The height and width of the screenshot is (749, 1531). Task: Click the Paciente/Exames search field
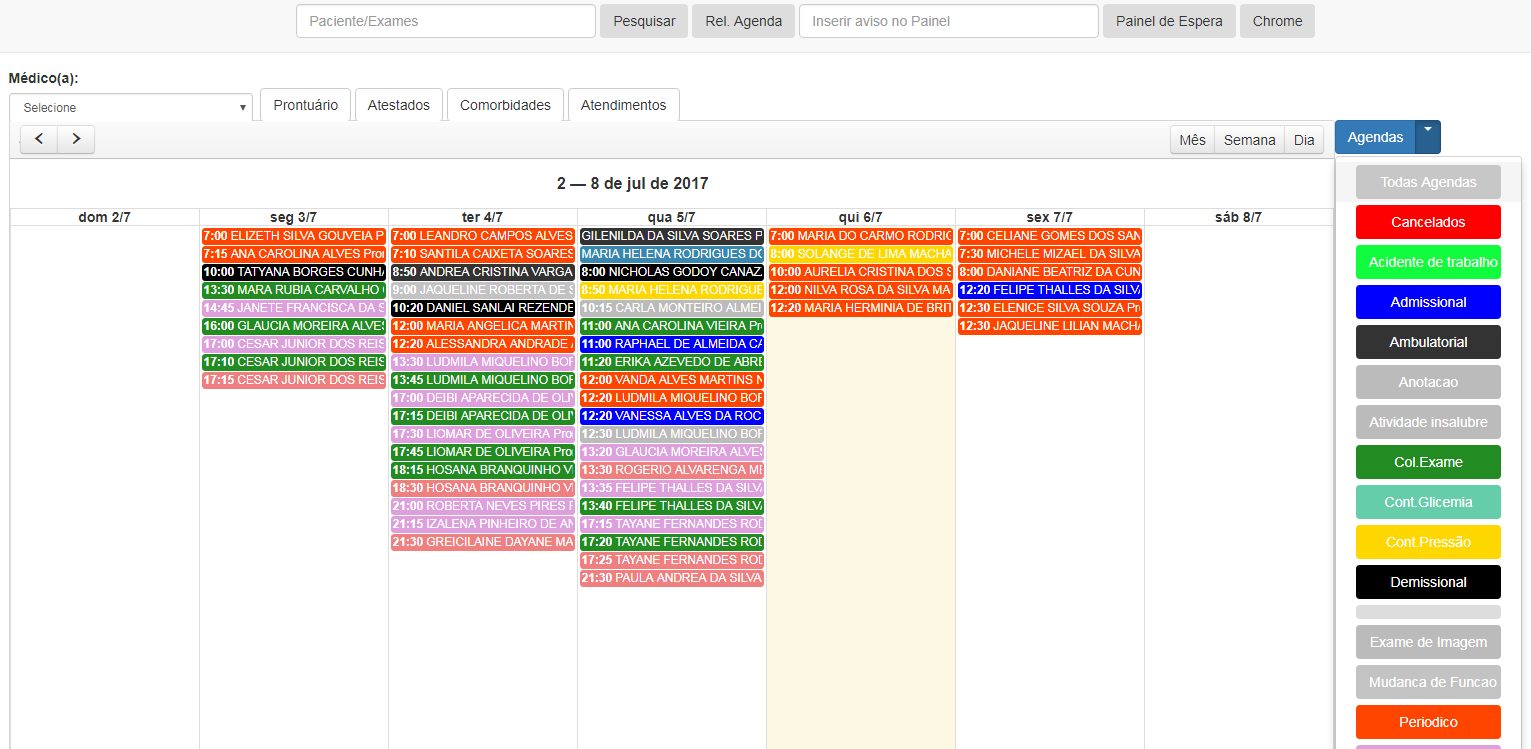coord(446,21)
